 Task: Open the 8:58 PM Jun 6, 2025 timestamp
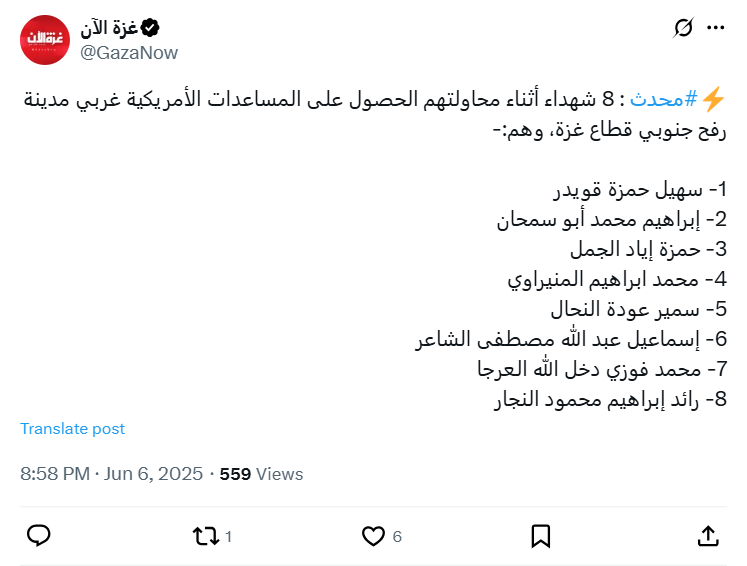tap(111, 474)
